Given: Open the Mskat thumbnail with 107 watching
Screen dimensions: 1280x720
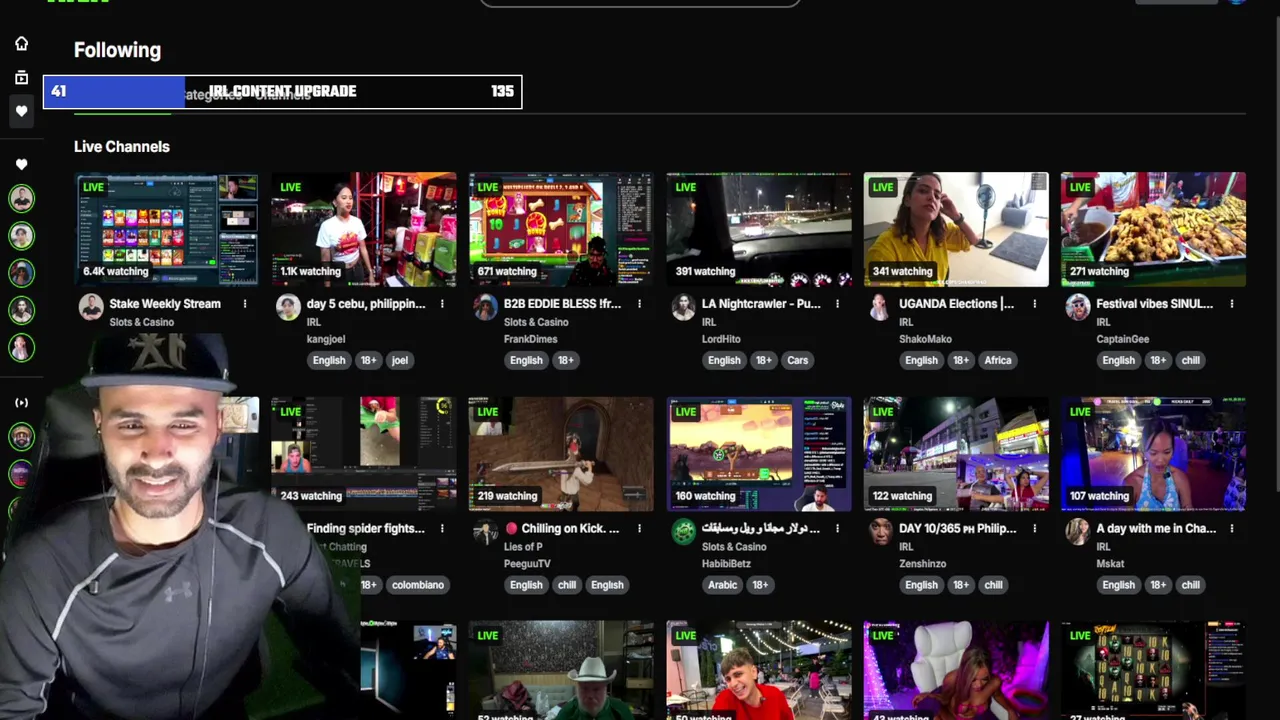Looking at the screenshot, I should click(1153, 454).
